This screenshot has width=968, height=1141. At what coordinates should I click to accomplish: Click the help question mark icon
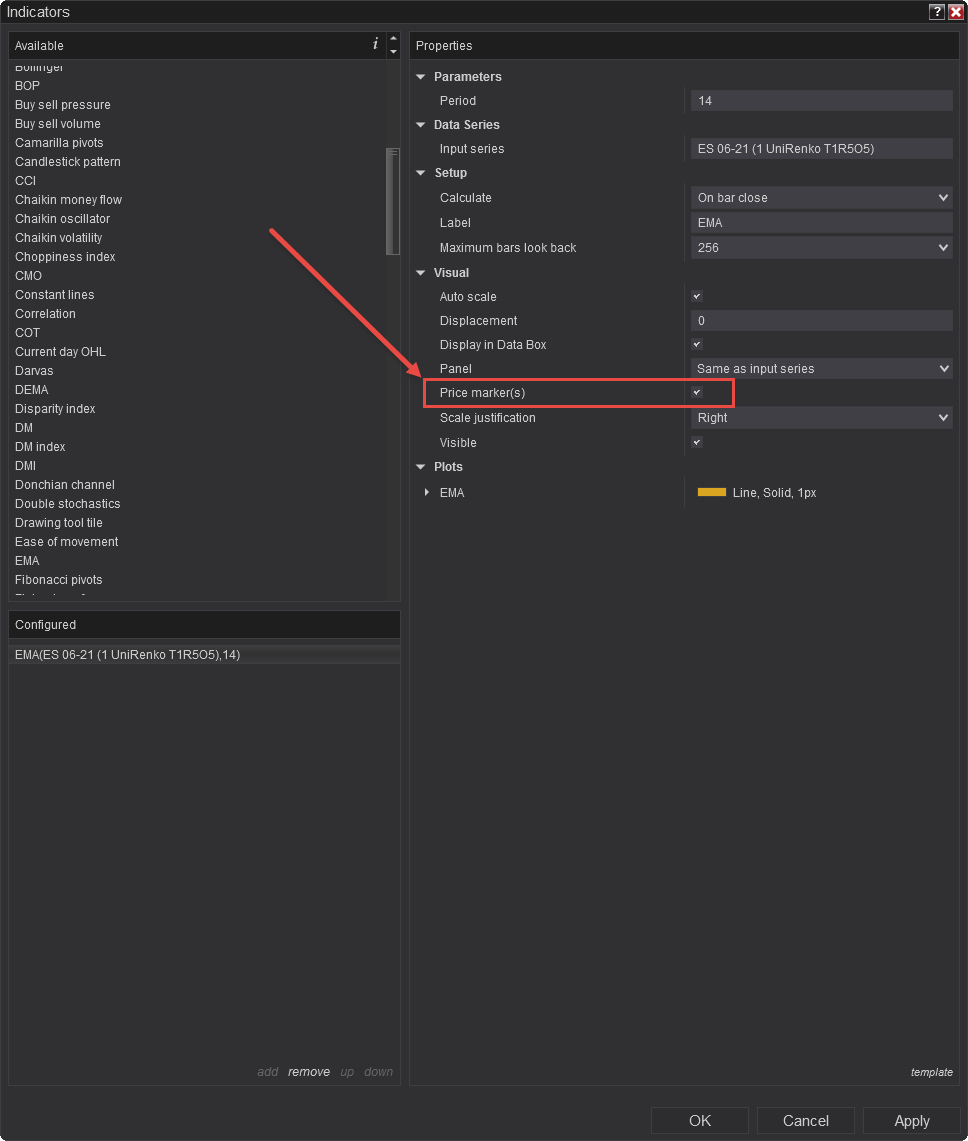click(936, 12)
